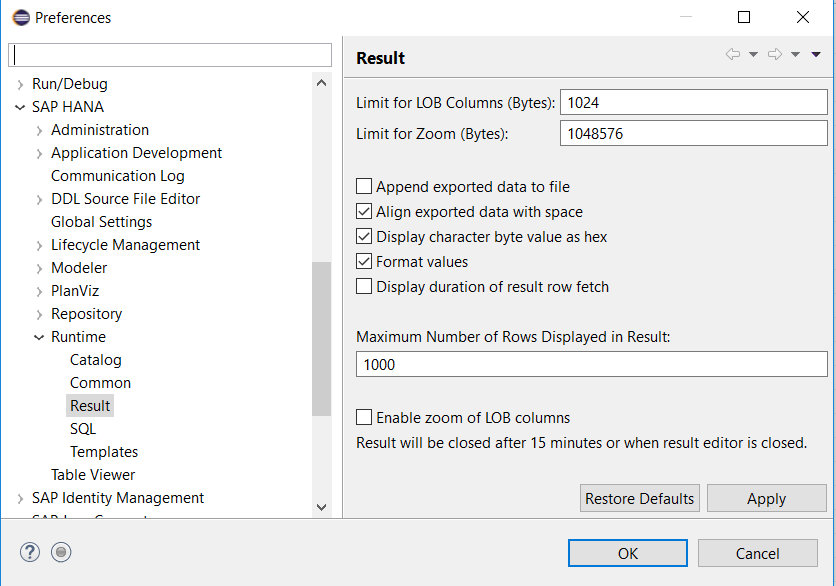The image size is (836, 586).
Task: Open the Help question-mark icon
Action: [x=29, y=552]
